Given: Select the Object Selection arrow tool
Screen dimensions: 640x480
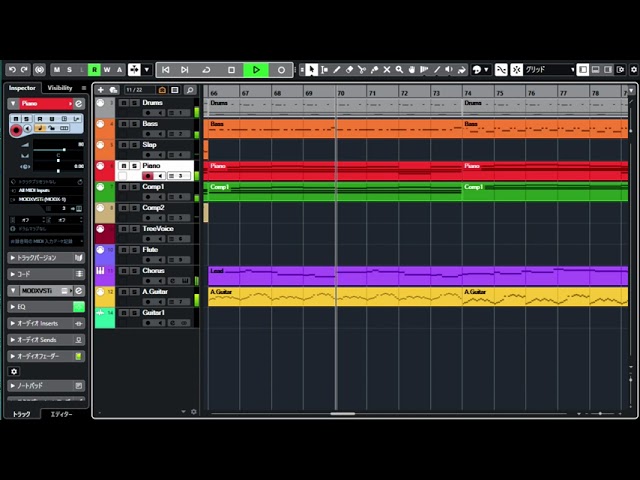Looking at the screenshot, I should point(311,70).
